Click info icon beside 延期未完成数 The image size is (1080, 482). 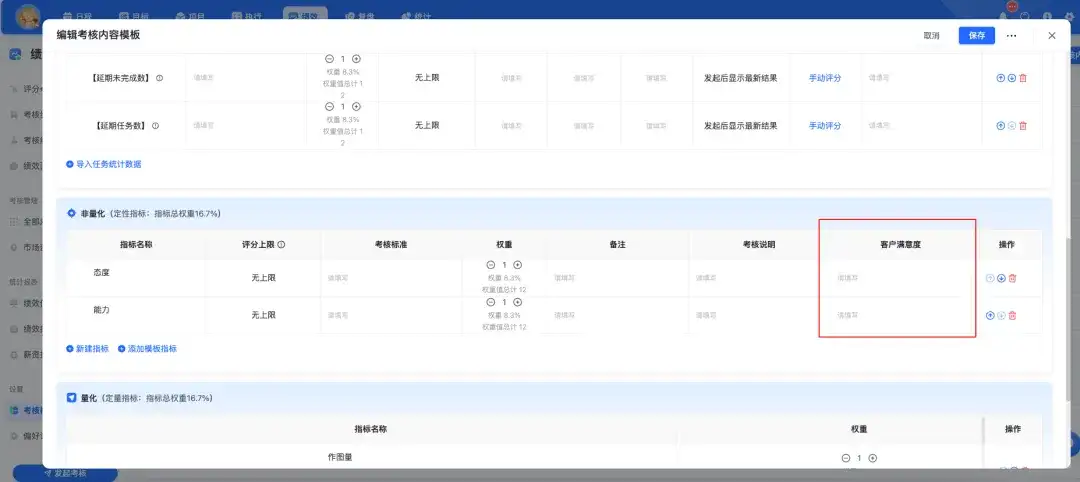(x=160, y=78)
